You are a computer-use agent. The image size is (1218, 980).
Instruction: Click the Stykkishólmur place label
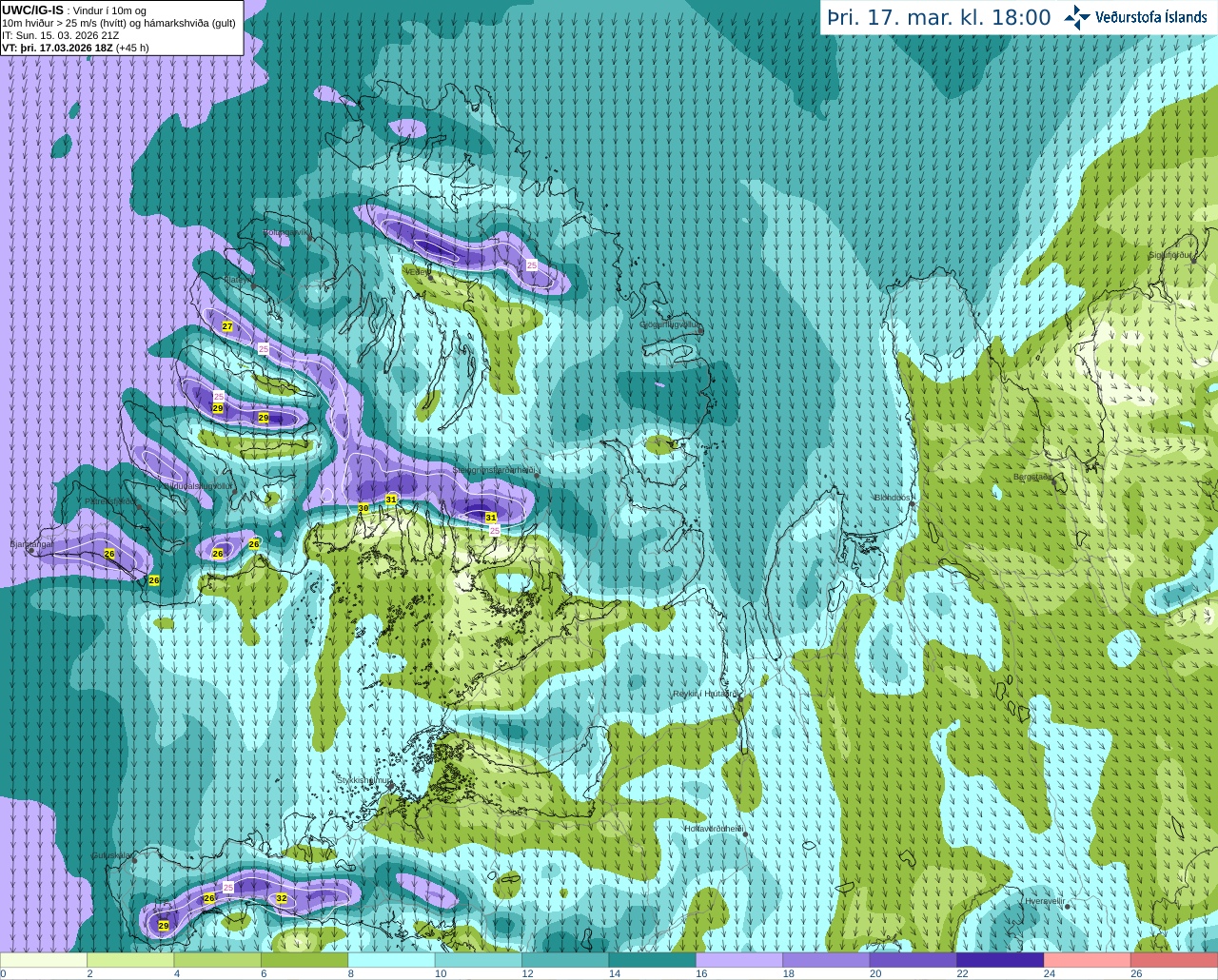coord(363,780)
